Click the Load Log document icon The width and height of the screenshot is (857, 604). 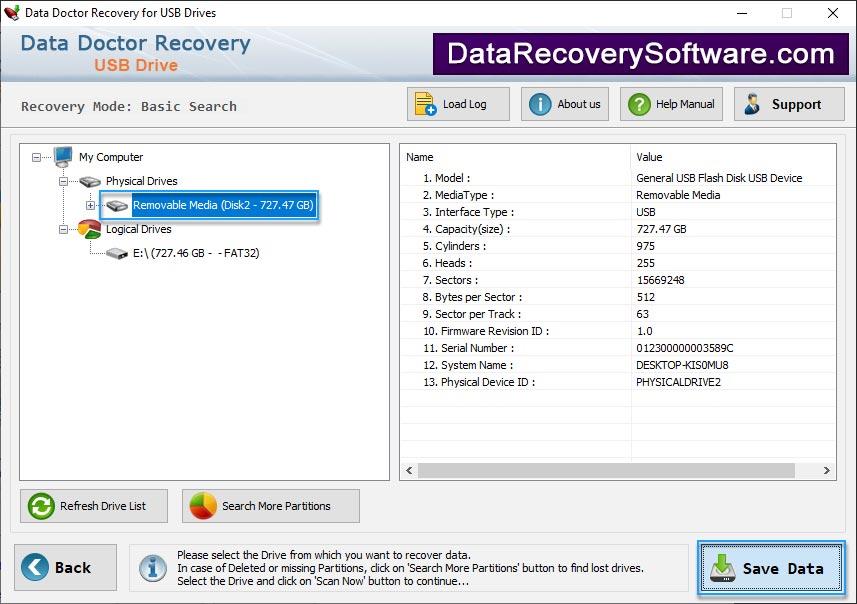425,104
